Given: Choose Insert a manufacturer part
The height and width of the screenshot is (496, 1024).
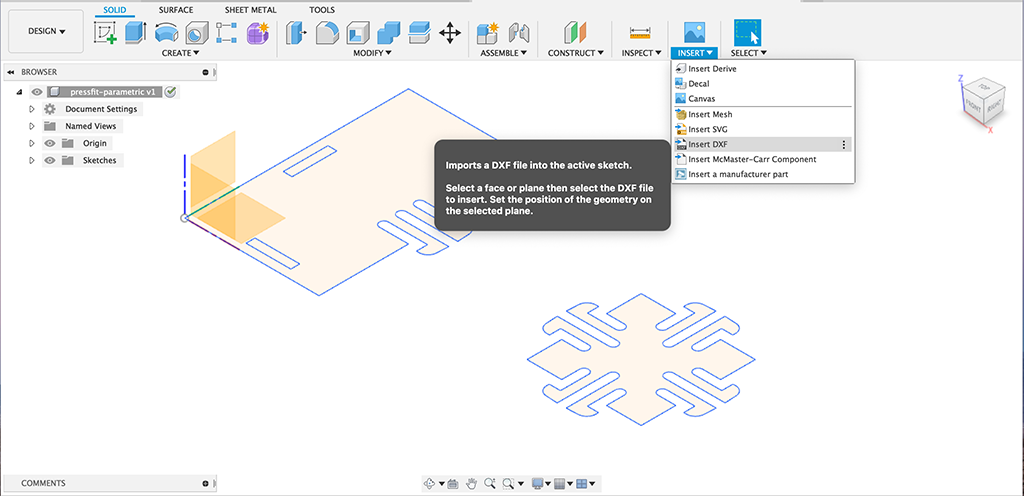Looking at the screenshot, I should [763, 174].
